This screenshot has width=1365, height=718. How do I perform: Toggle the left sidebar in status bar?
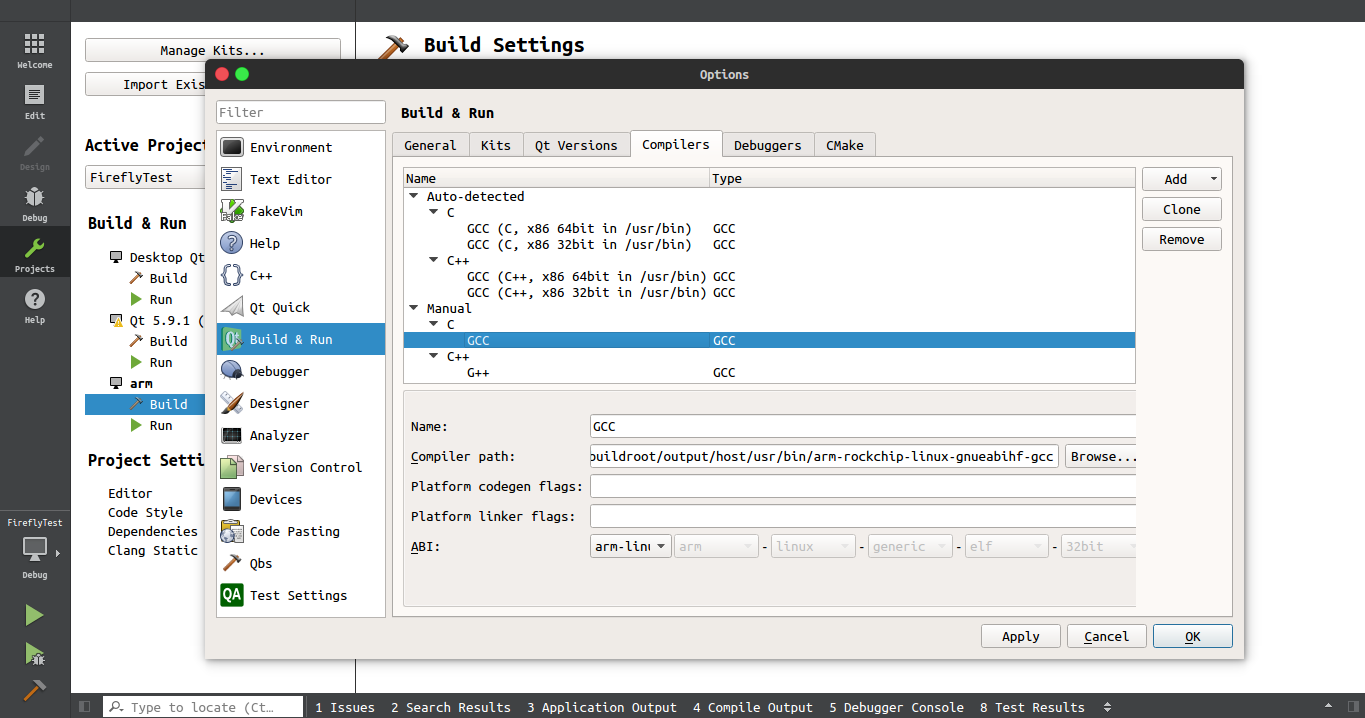[85, 707]
